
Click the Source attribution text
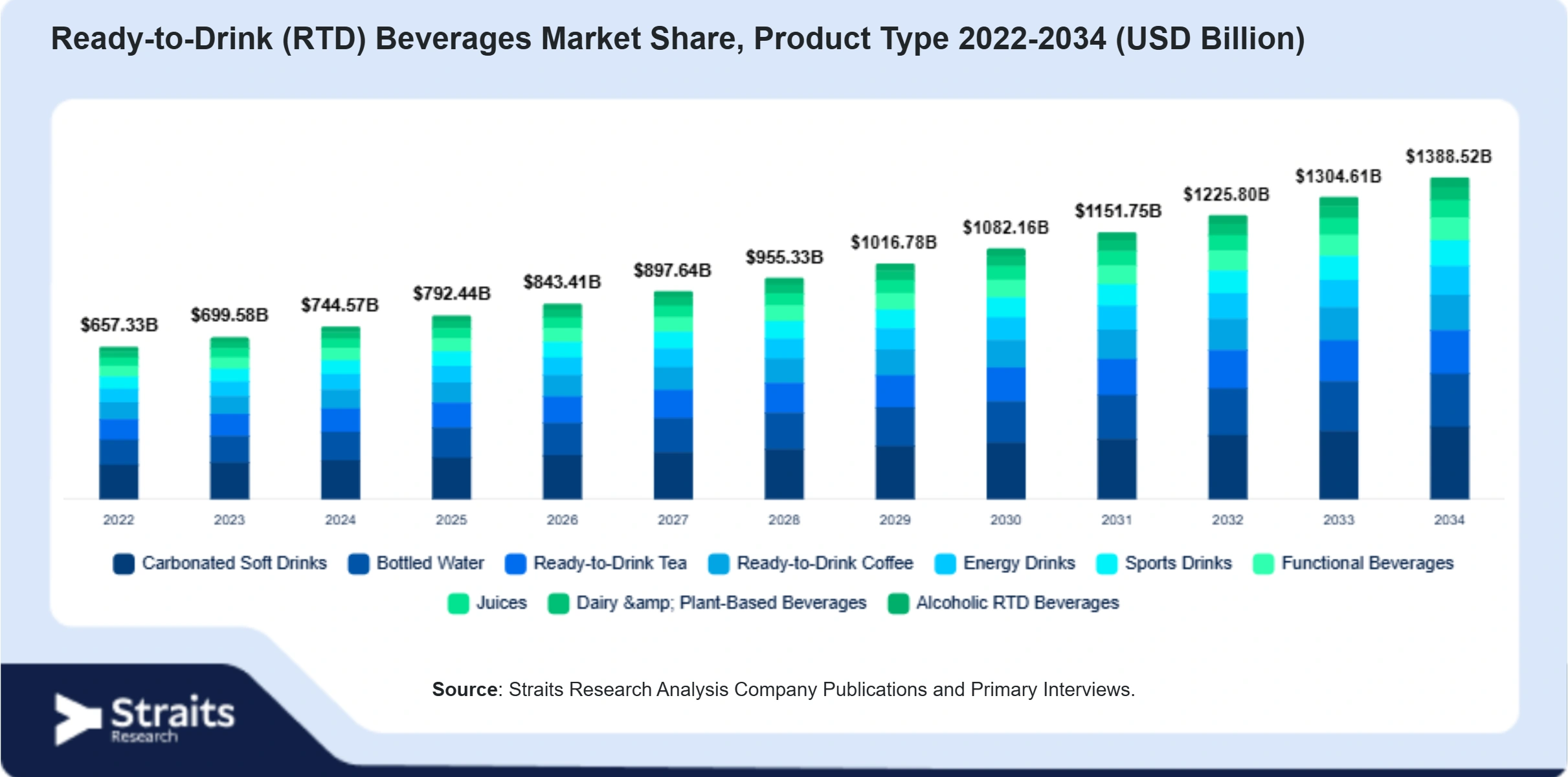tap(783, 690)
